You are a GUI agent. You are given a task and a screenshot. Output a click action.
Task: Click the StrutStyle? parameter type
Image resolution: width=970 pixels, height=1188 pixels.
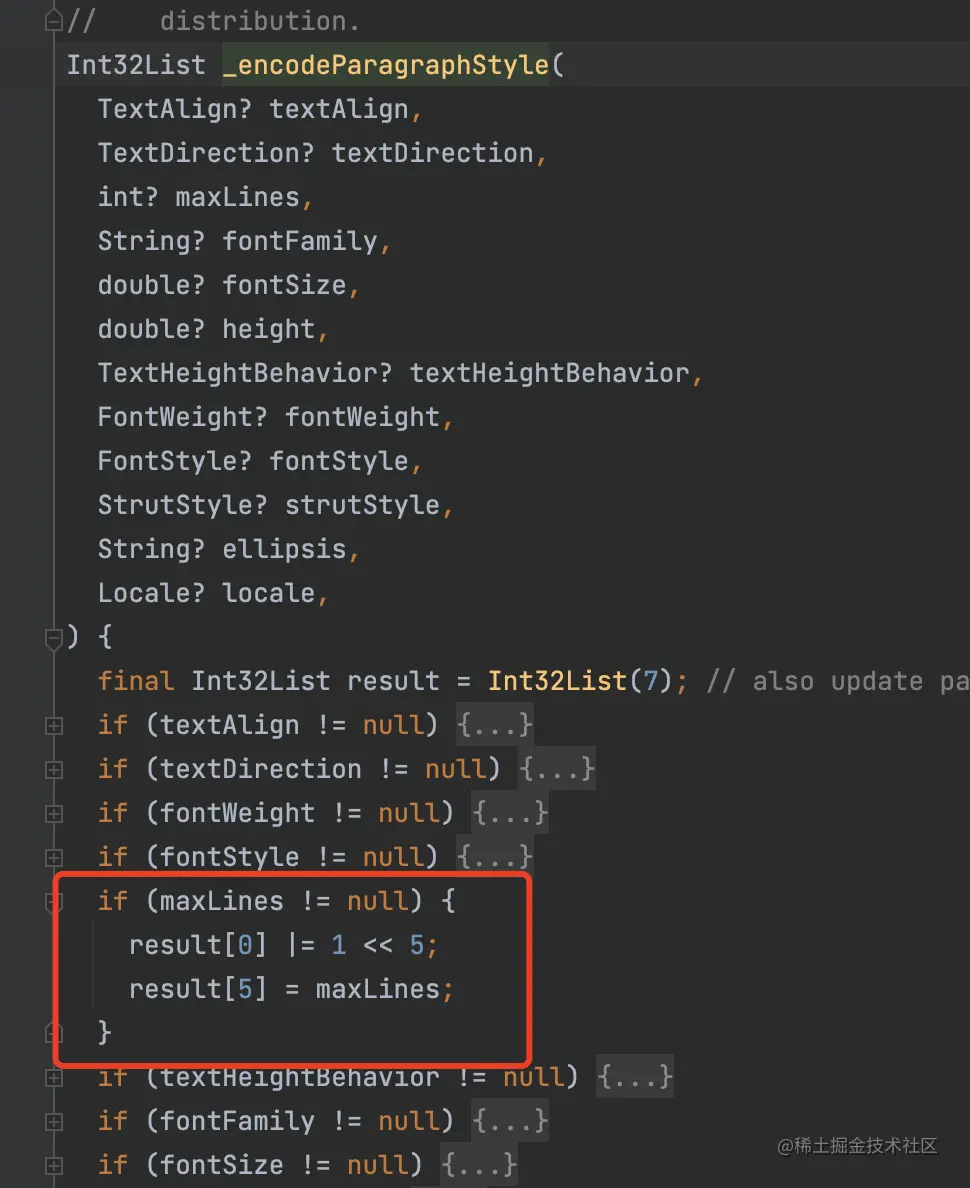pos(183,505)
